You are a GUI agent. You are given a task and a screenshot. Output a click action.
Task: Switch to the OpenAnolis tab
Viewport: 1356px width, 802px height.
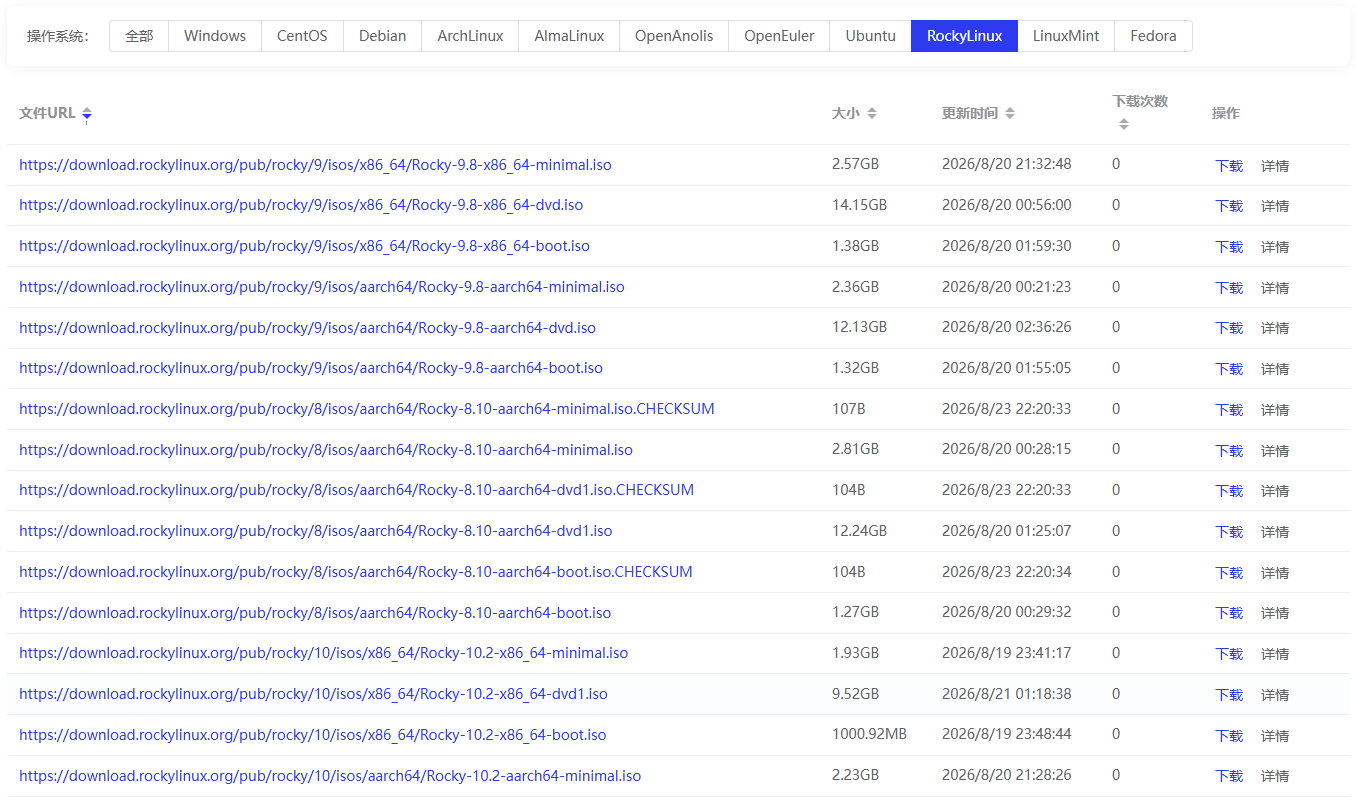pos(674,36)
